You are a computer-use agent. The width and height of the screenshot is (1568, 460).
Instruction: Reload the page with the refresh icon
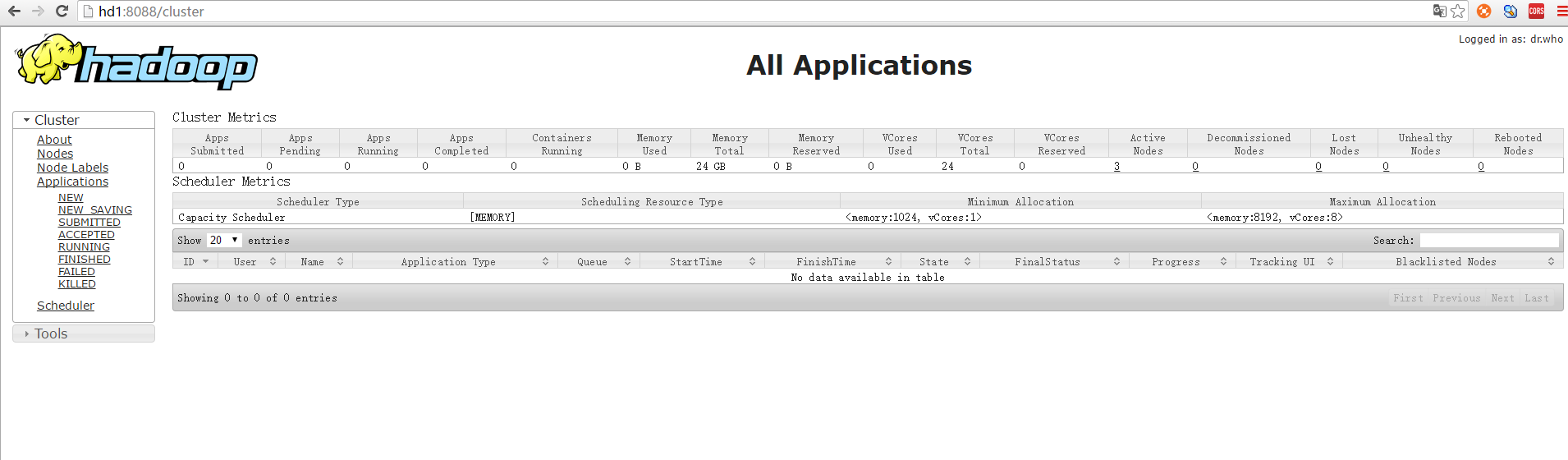tap(62, 11)
